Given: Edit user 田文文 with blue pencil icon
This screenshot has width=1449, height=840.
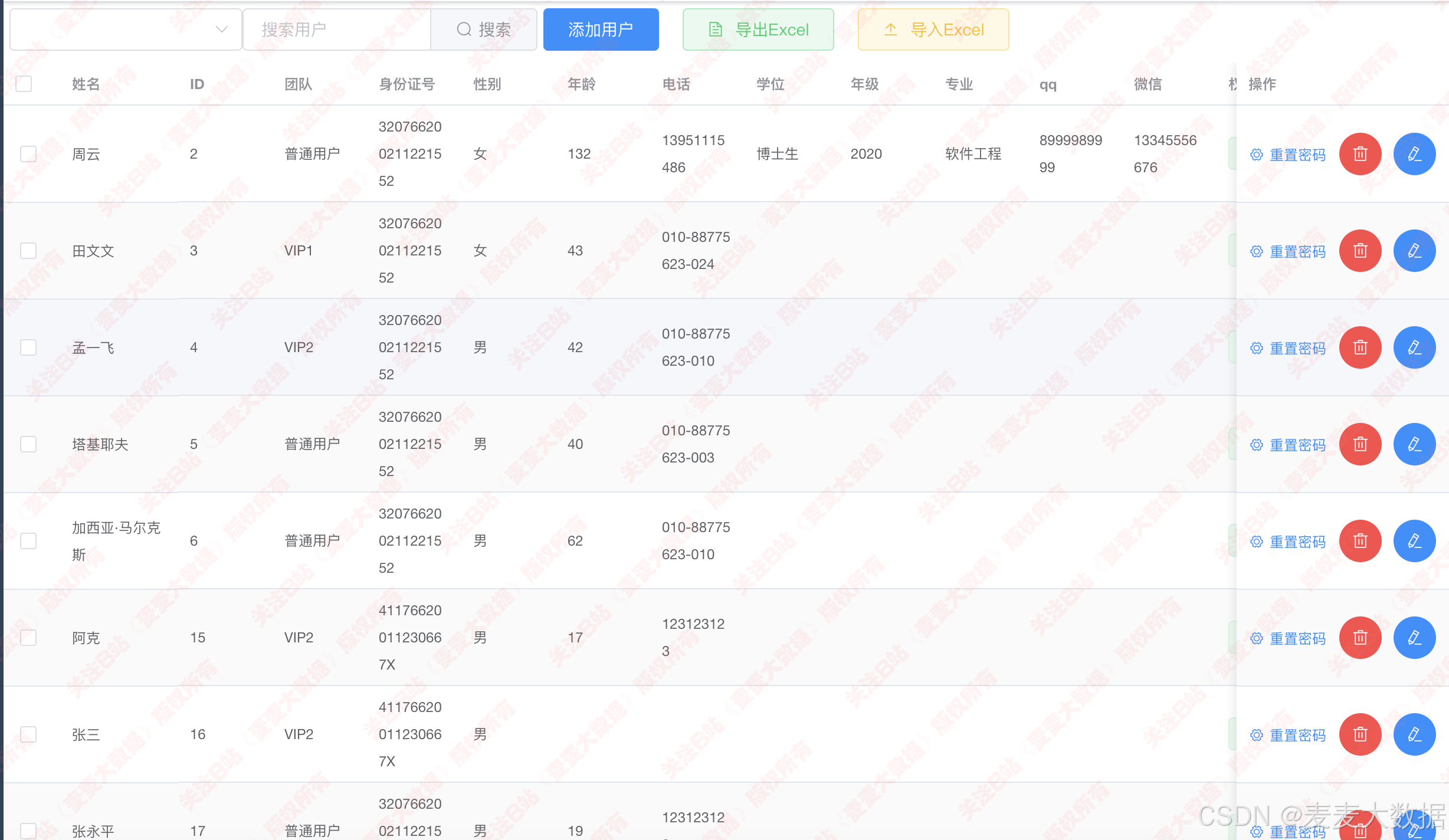Looking at the screenshot, I should [1414, 251].
